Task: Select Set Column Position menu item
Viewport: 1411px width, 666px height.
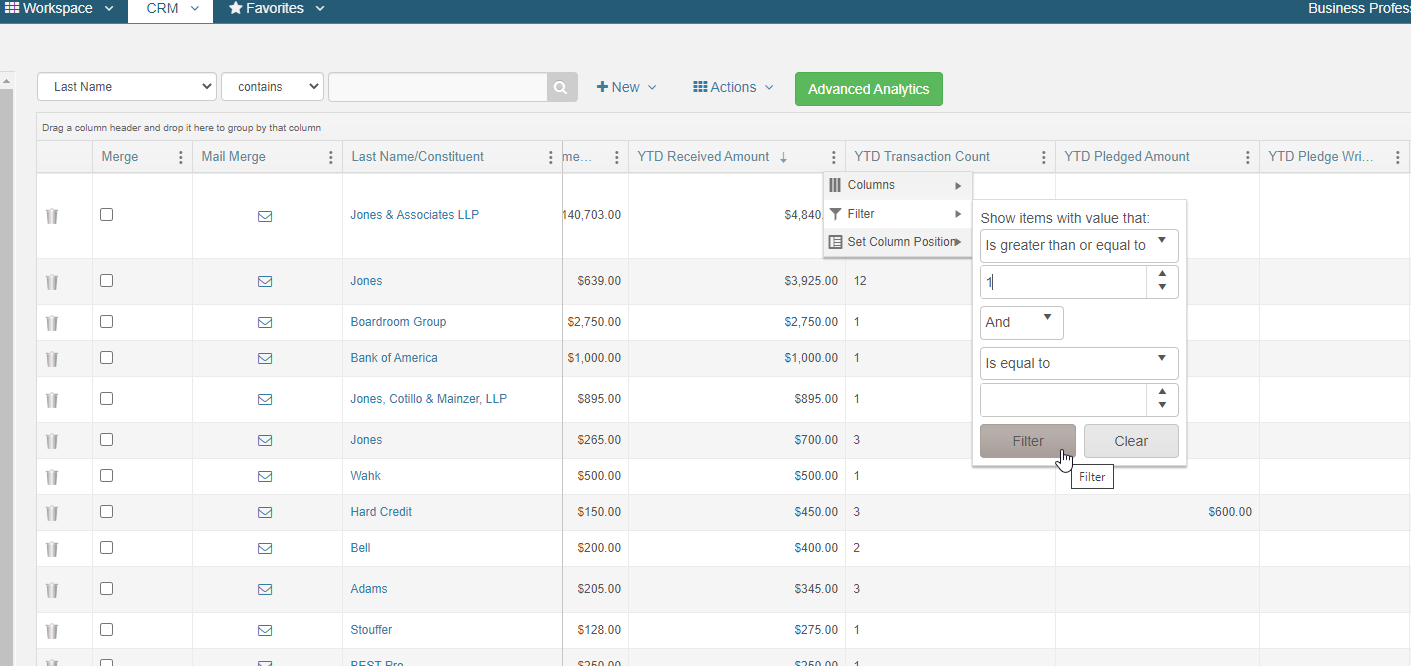Action: coord(897,242)
